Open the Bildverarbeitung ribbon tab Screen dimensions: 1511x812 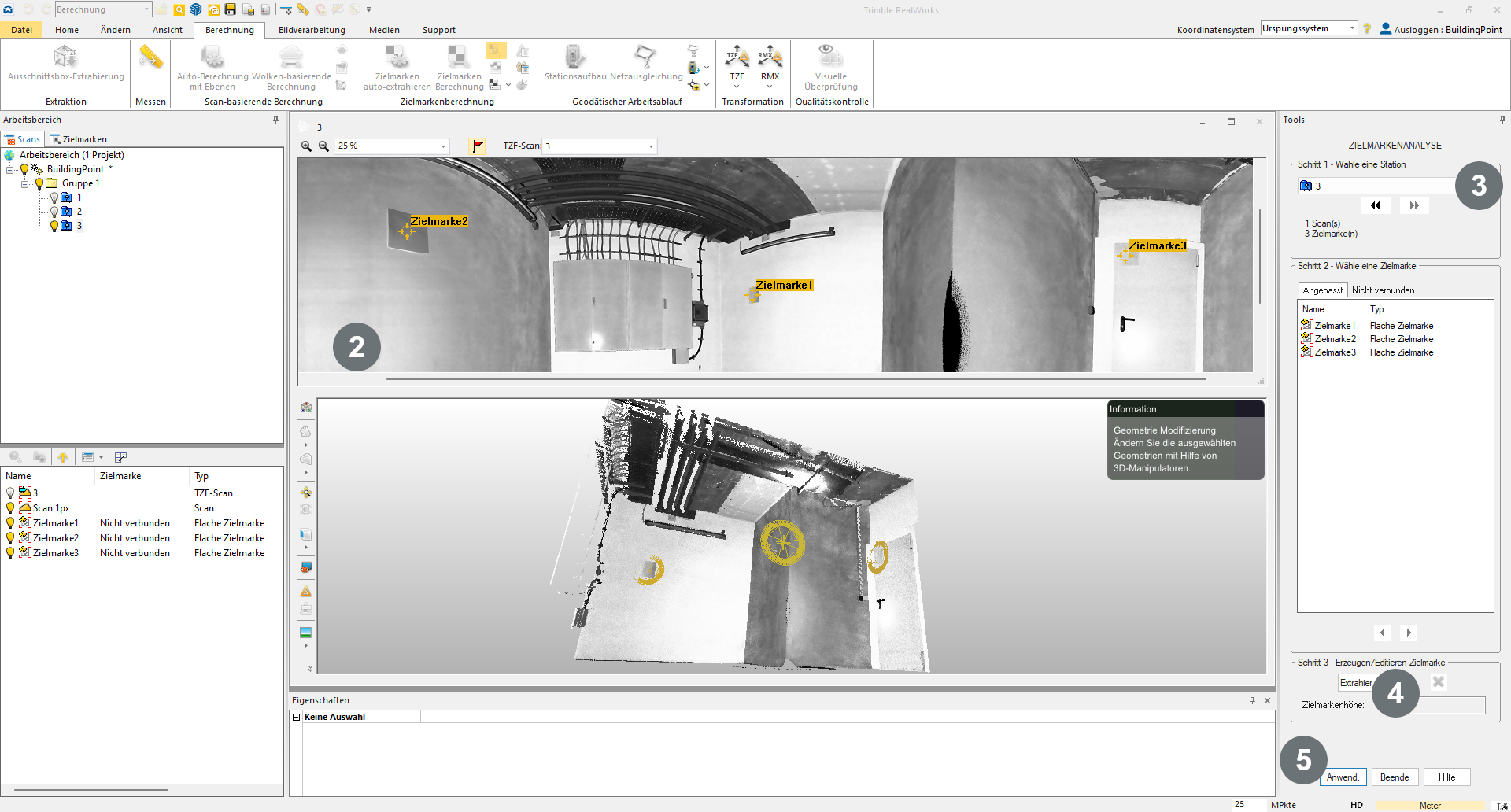coord(312,30)
